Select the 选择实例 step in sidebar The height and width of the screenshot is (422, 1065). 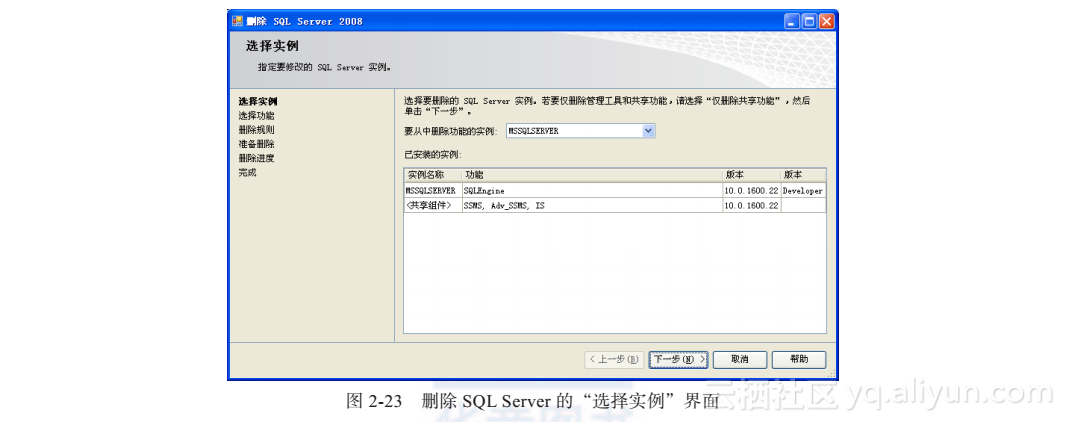(x=257, y=101)
